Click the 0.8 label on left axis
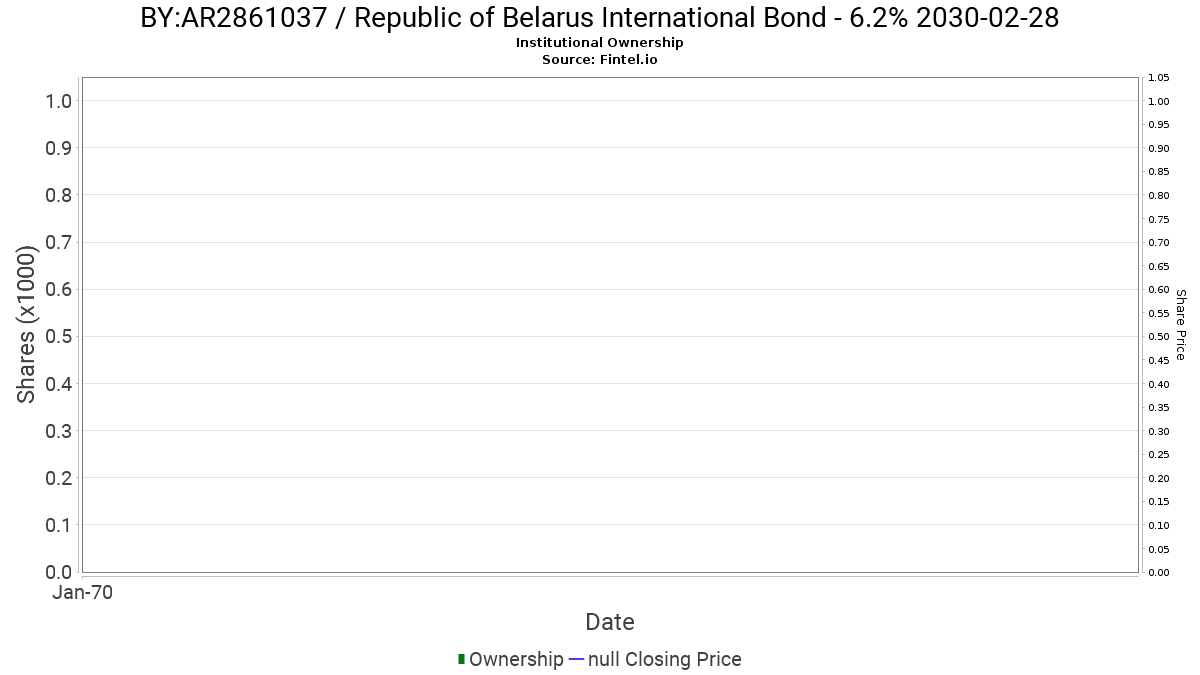 pos(59,195)
